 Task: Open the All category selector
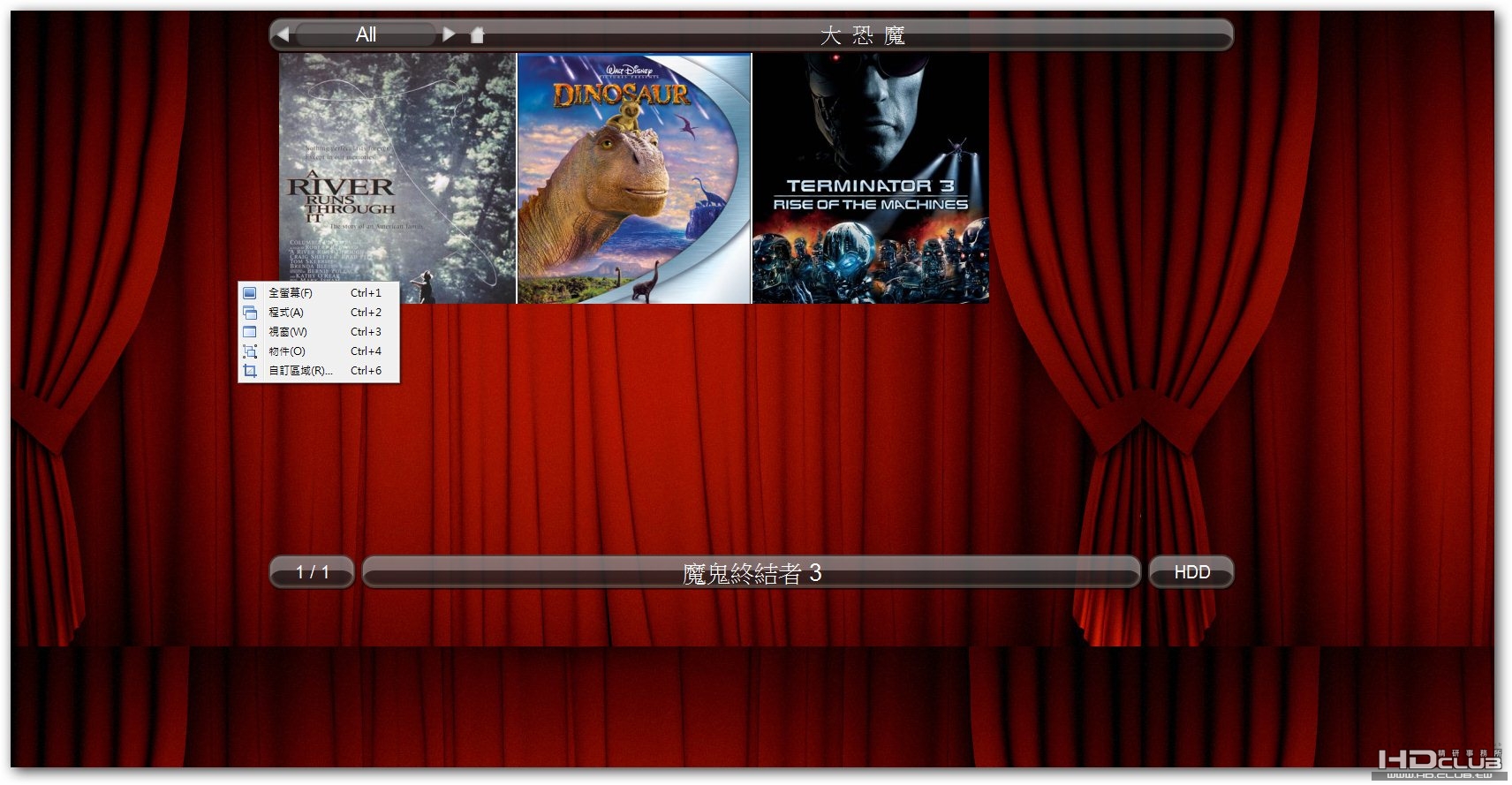coord(366,34)
